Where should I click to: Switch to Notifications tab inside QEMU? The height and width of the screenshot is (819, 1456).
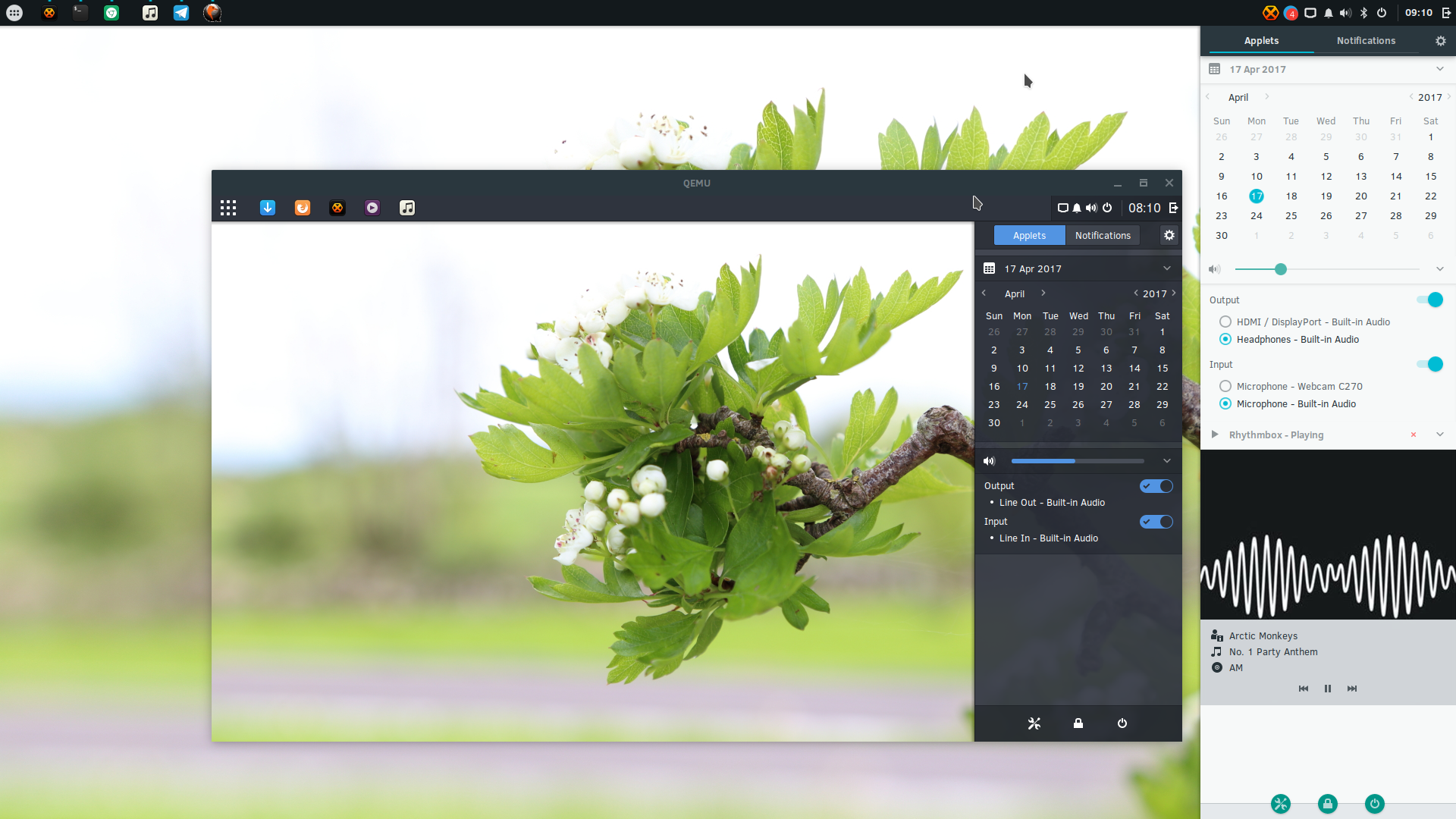(x=1103, y=236)
